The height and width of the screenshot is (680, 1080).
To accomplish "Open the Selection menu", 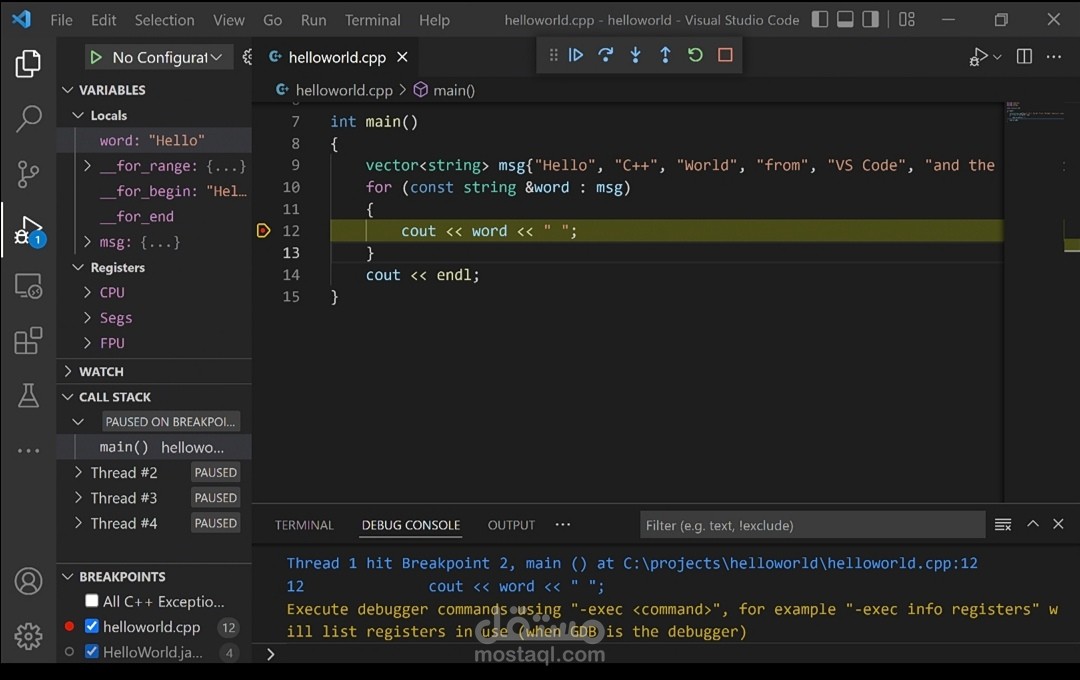I will (164, 20).
